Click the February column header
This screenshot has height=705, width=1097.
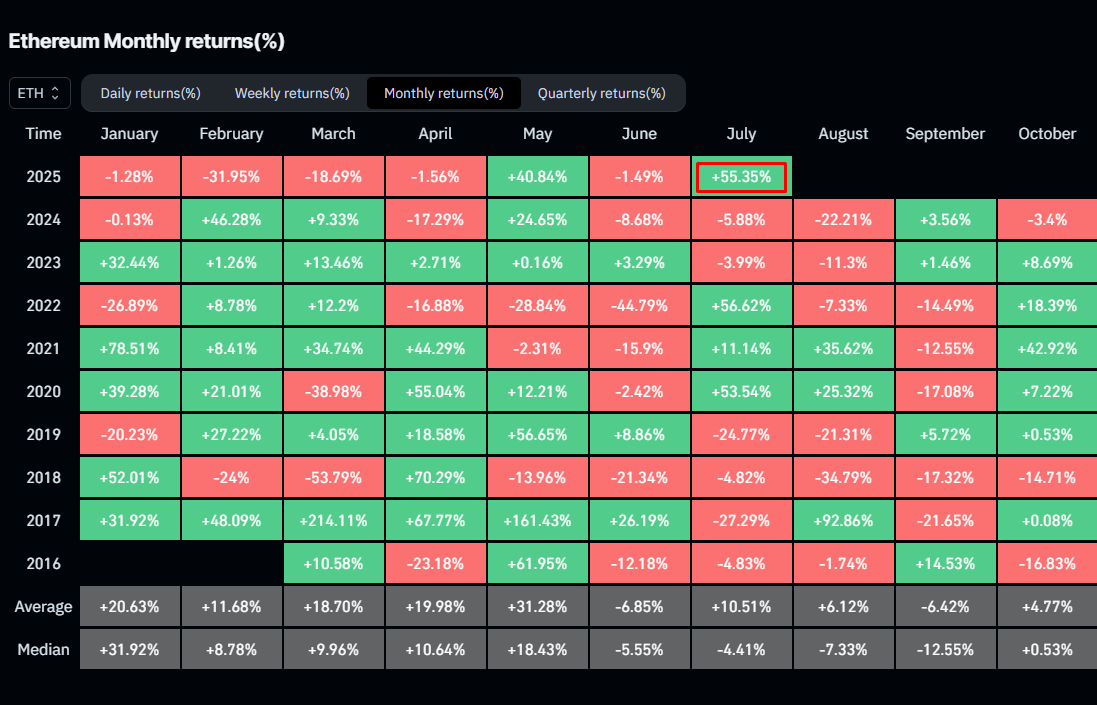(x=232, y=134)
